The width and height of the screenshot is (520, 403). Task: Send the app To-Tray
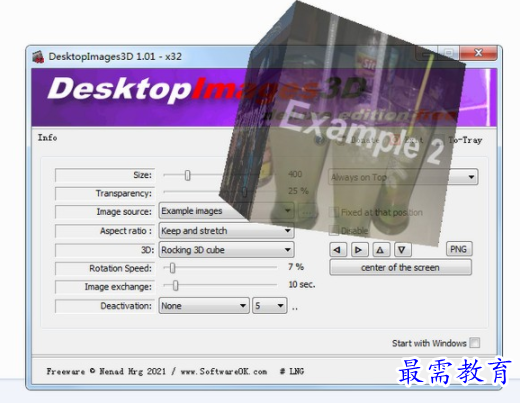point(465,140)
